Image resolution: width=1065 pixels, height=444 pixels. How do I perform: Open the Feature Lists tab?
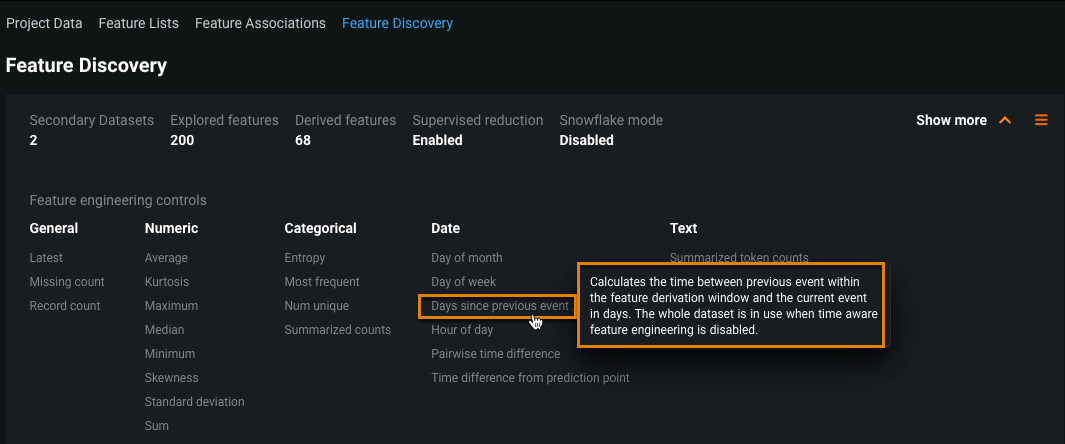click(x=139, y=22)
